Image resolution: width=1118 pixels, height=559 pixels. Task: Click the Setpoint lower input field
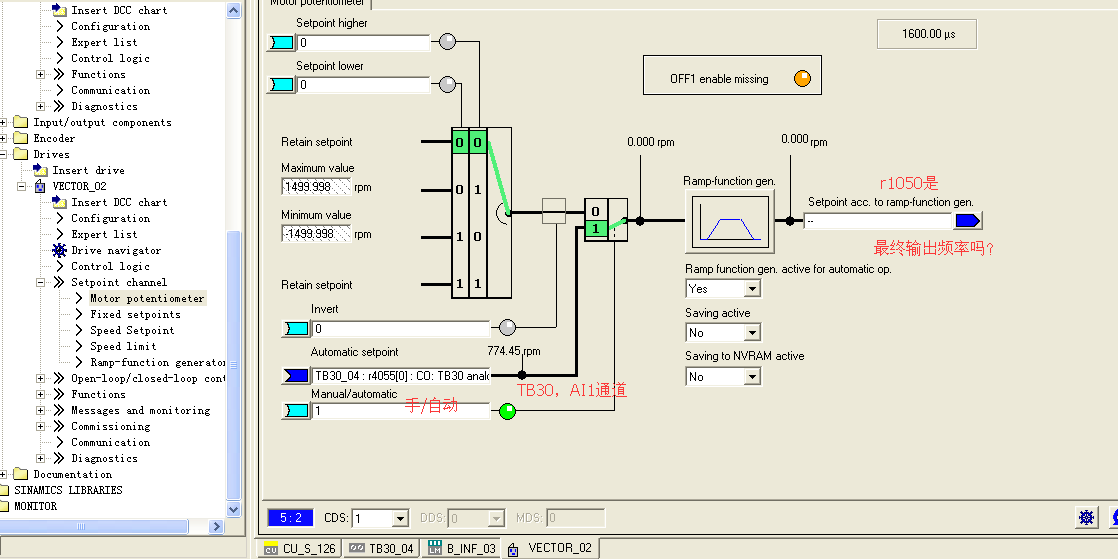(363, 85)
